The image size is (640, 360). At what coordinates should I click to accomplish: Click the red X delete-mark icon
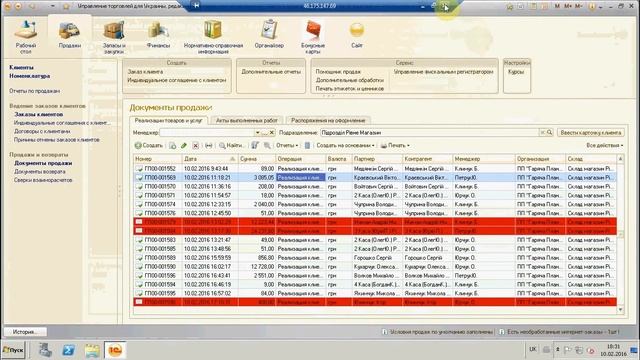point(196,145)
